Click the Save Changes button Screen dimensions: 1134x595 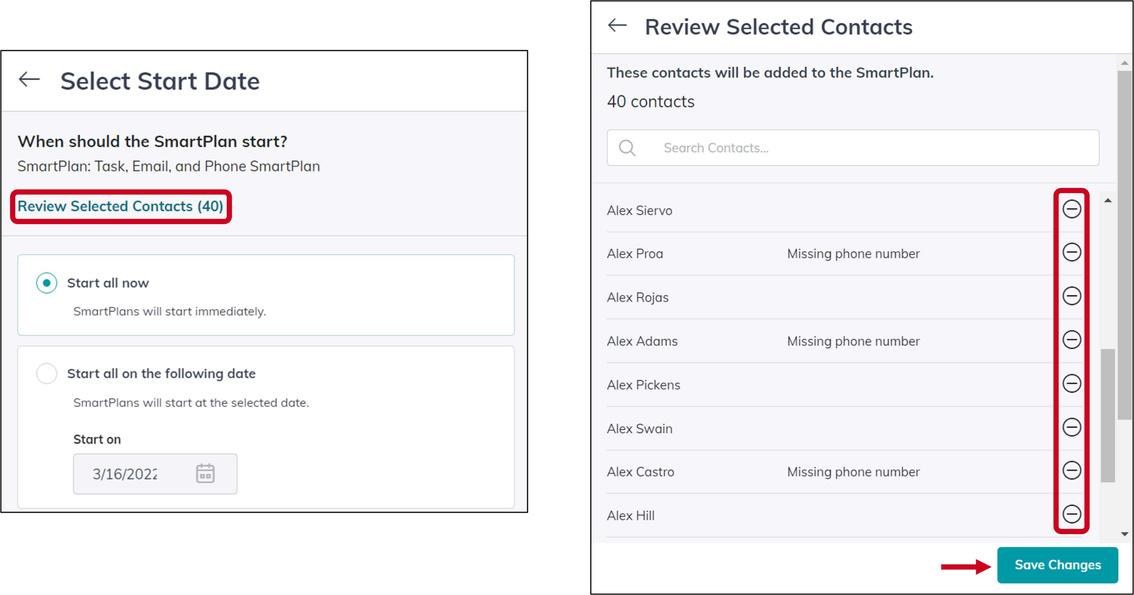(x=1057, y=565)
